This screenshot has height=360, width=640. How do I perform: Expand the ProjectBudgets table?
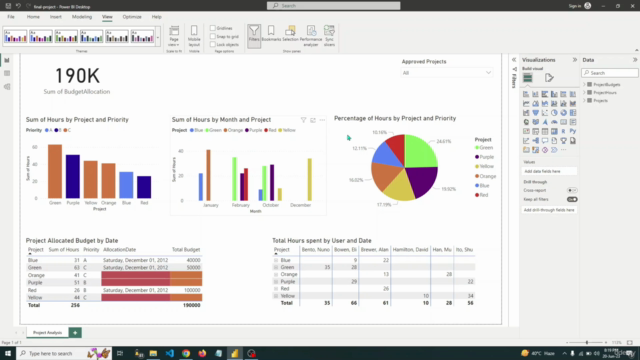tap(584, 84)
